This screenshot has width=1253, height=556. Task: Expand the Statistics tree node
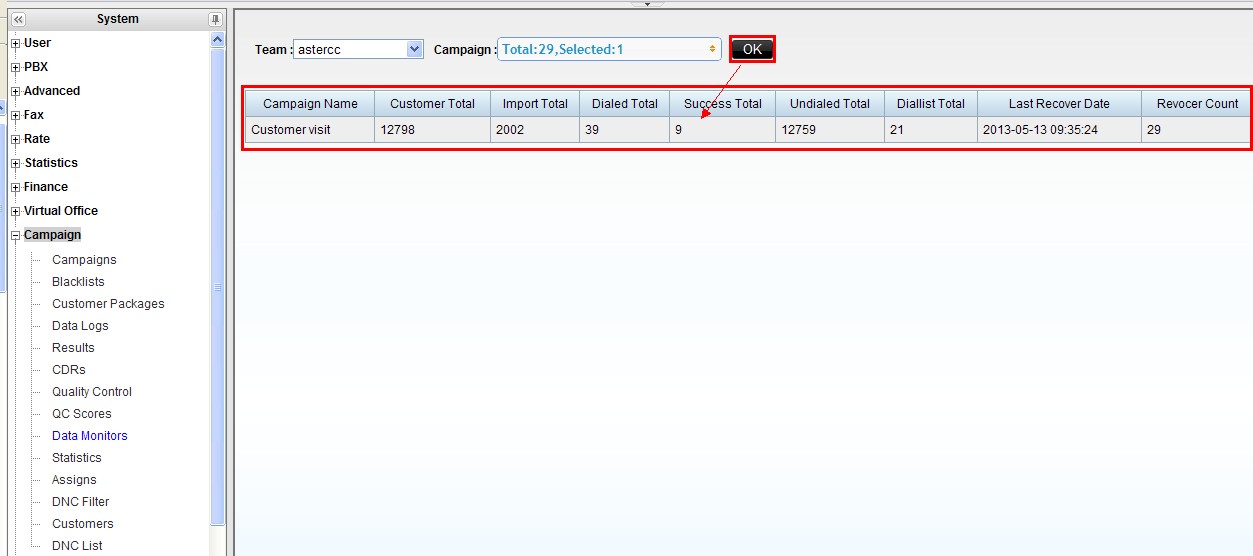(15, 163)
